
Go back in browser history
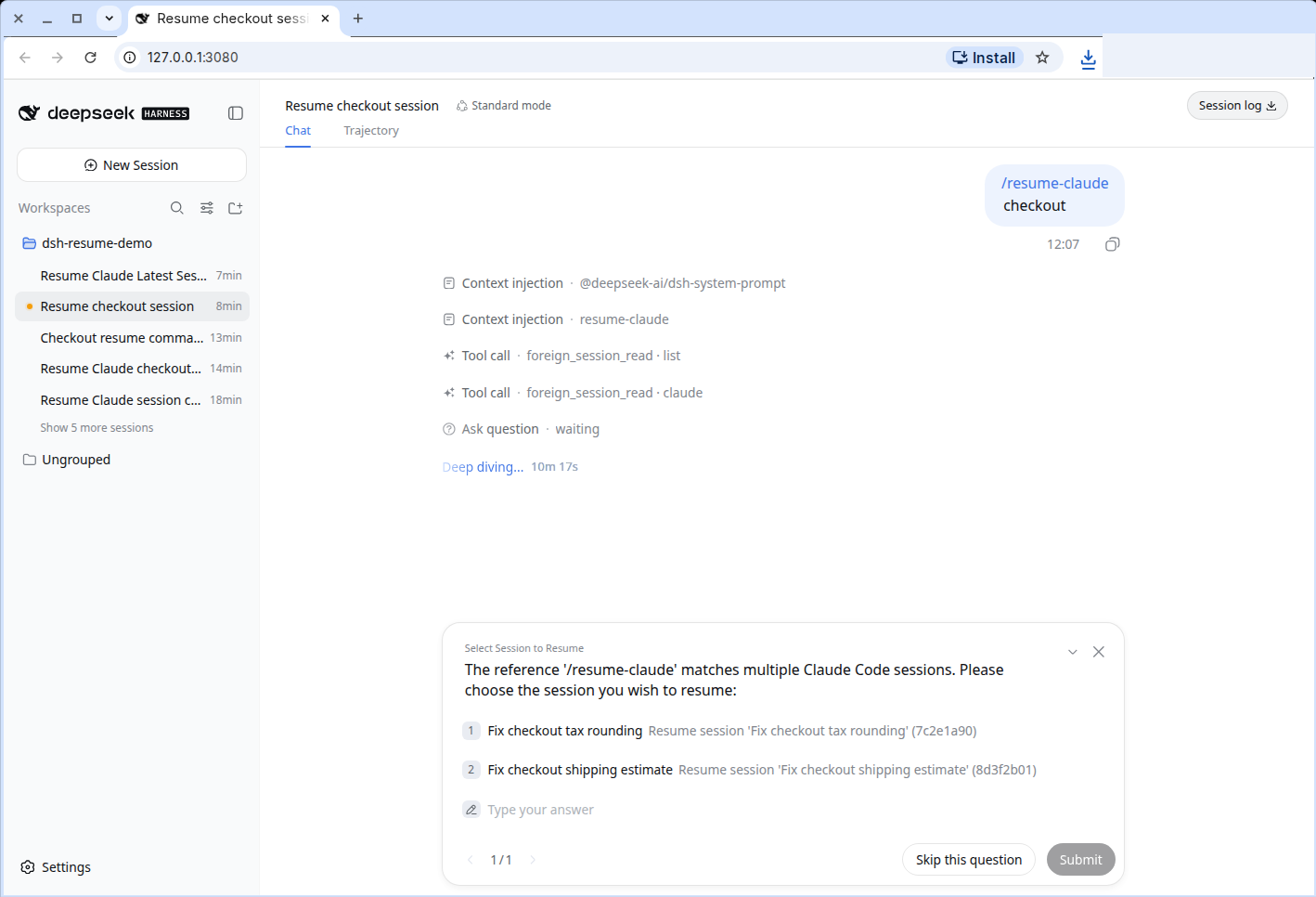pos(25,58)
